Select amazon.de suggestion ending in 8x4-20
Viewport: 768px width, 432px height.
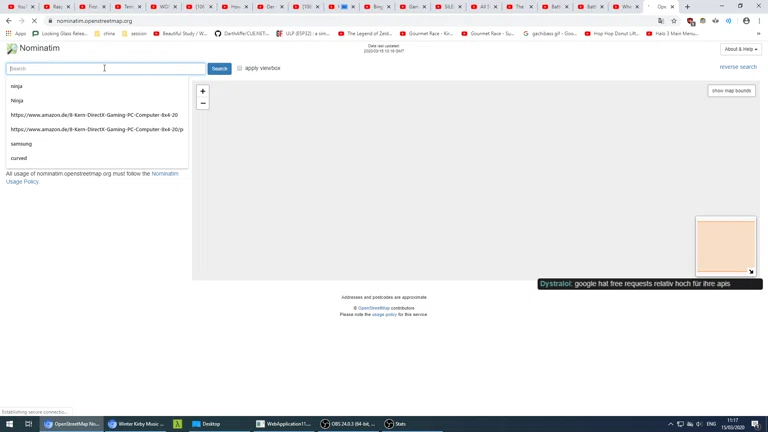[x=97, y=115]
